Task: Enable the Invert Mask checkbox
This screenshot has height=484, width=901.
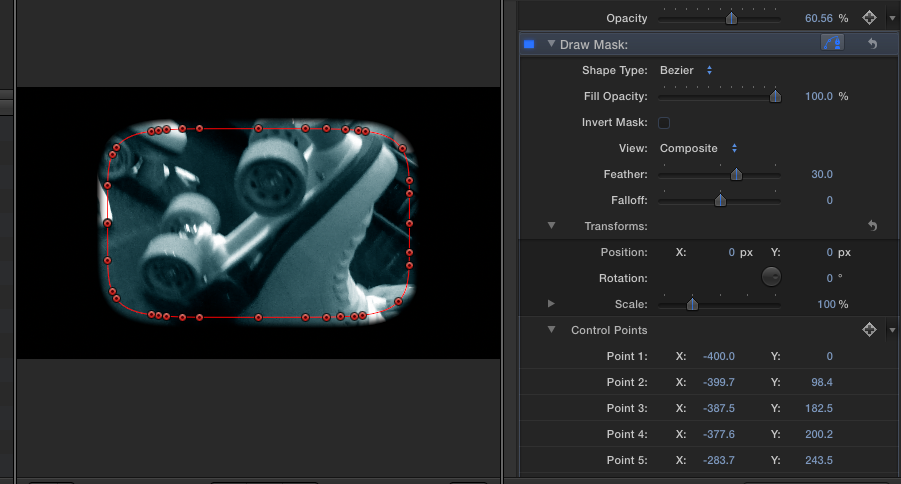Action: pyautogui.click(x=663, y=123)
